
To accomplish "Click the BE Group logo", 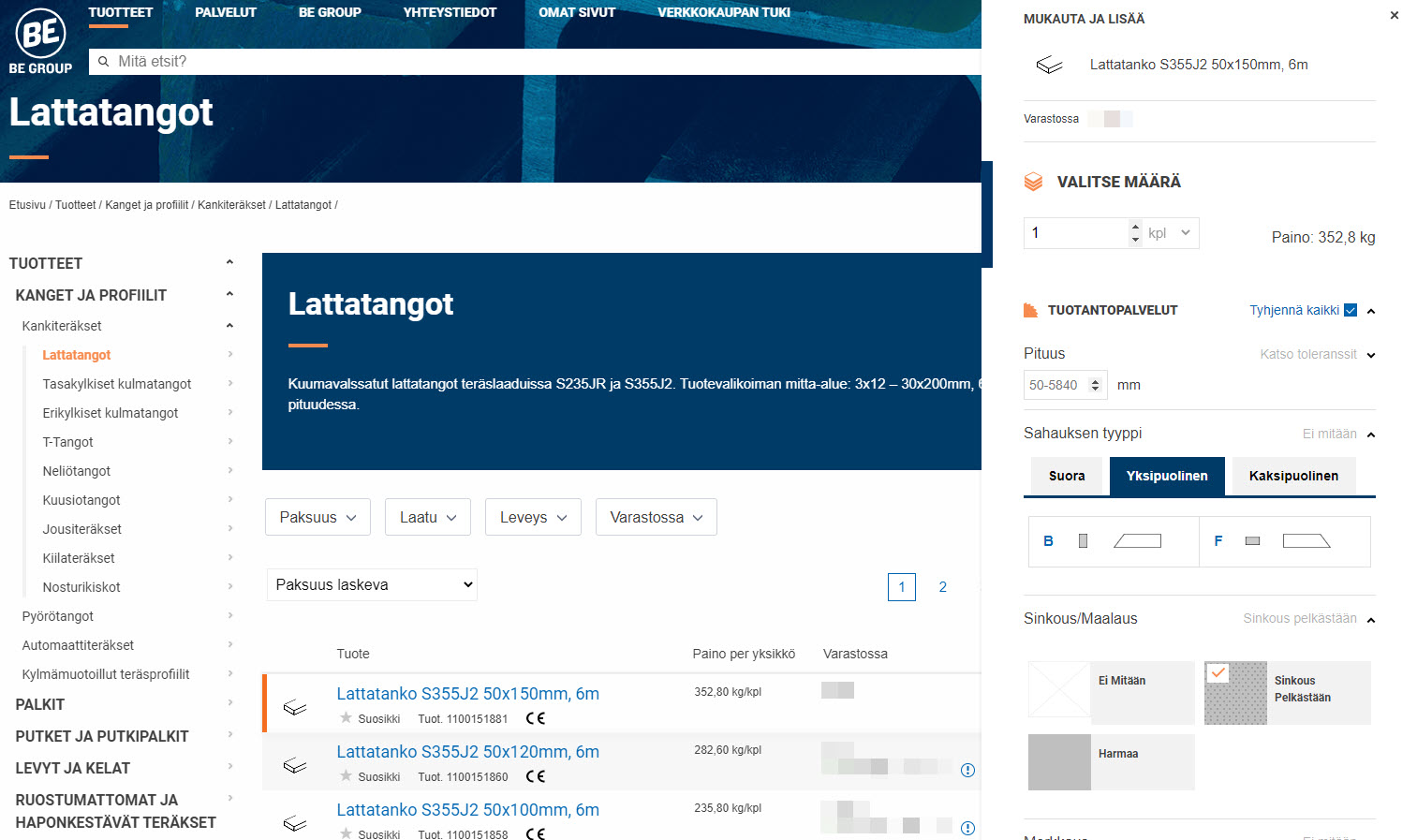I will pyautogui.click(x=40, y=41).
